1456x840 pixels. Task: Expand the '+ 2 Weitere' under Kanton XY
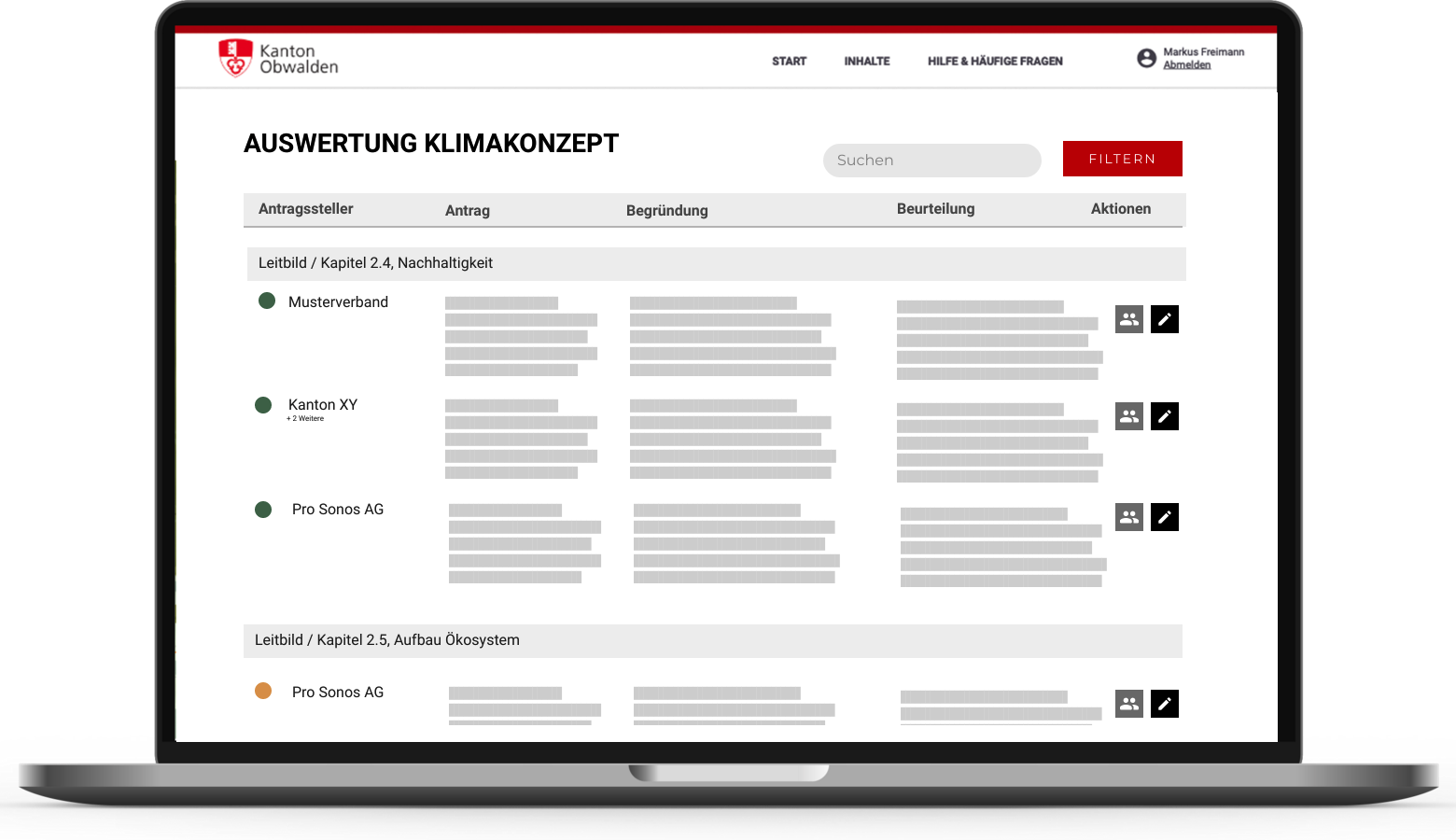coord(305,418)
